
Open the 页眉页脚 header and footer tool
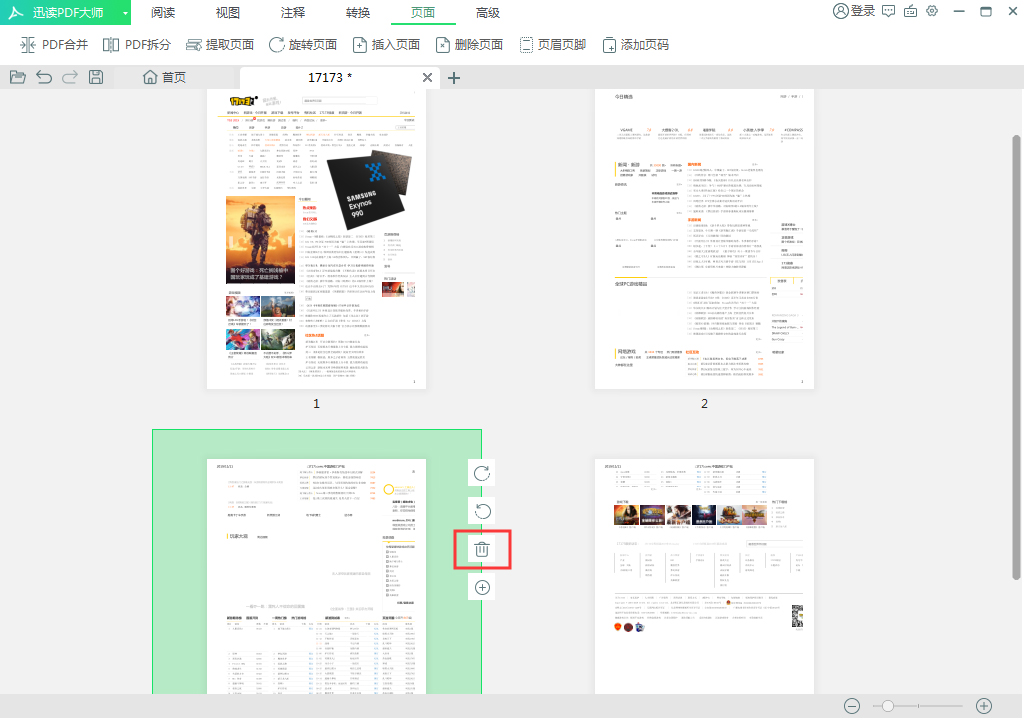click(x=553, y=43)
